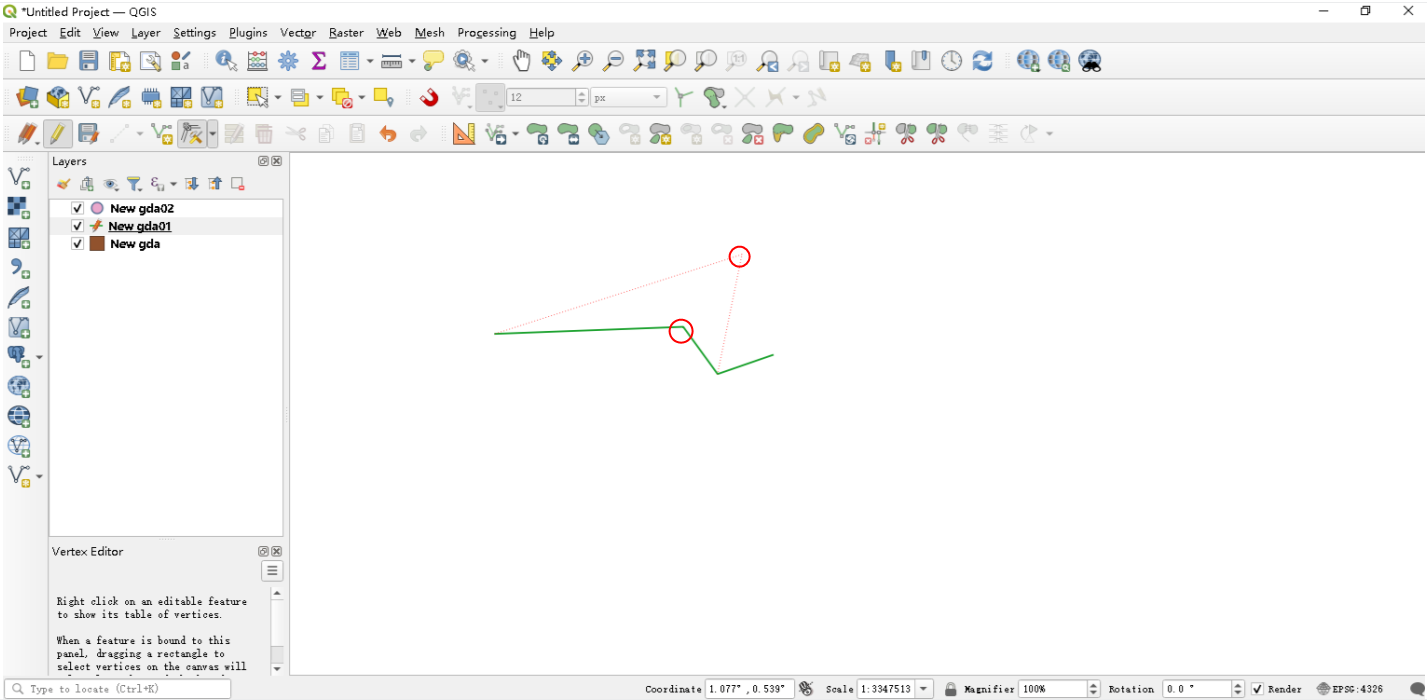Image resolution: width=1427 pixels, height=700 pixels.
Task: Open the attribute table icon
Action: tap(349, 61)
